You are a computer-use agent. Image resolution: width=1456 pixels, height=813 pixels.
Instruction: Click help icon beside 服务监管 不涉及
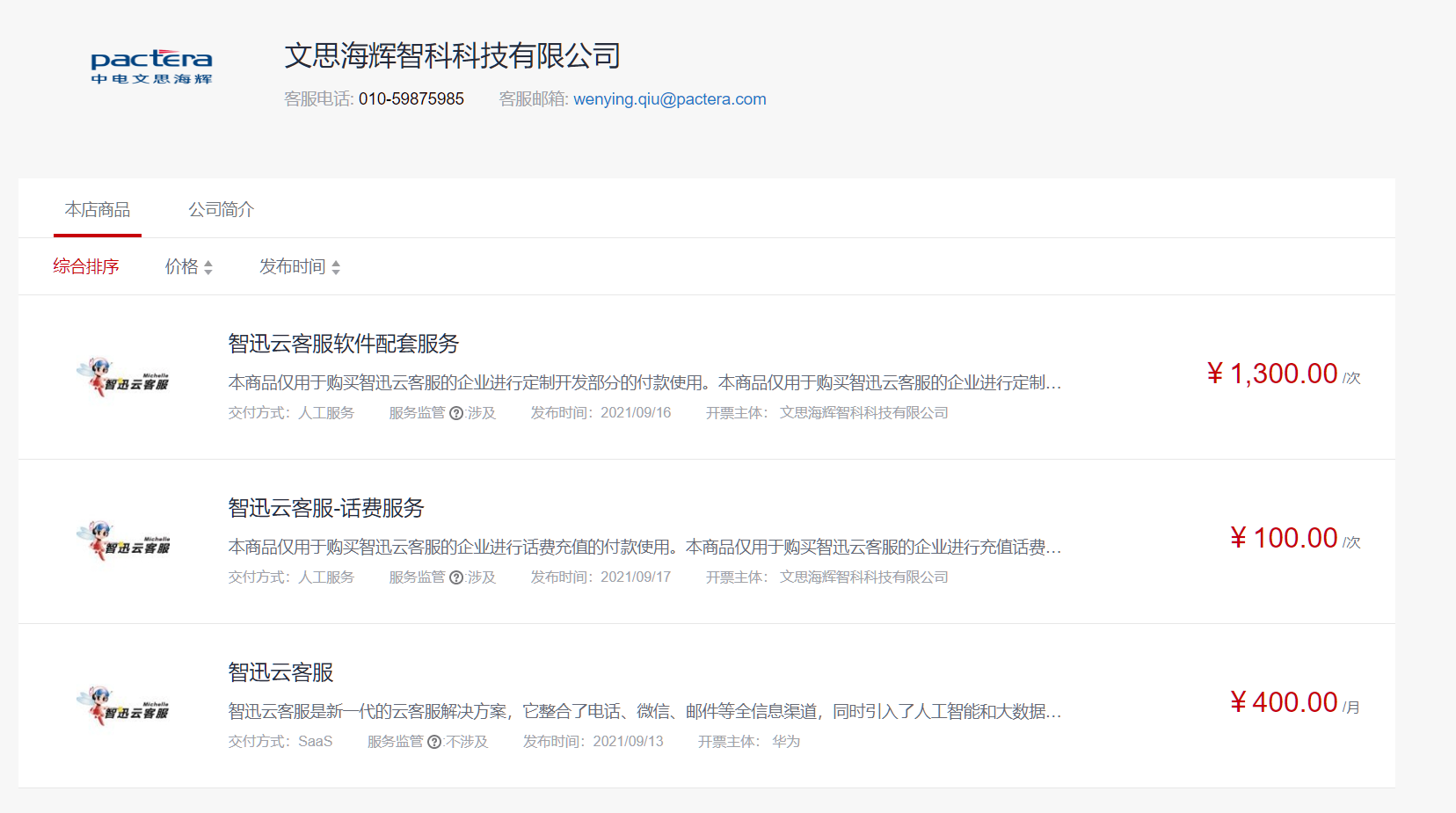pyautogui.click(x=434, y=742)
